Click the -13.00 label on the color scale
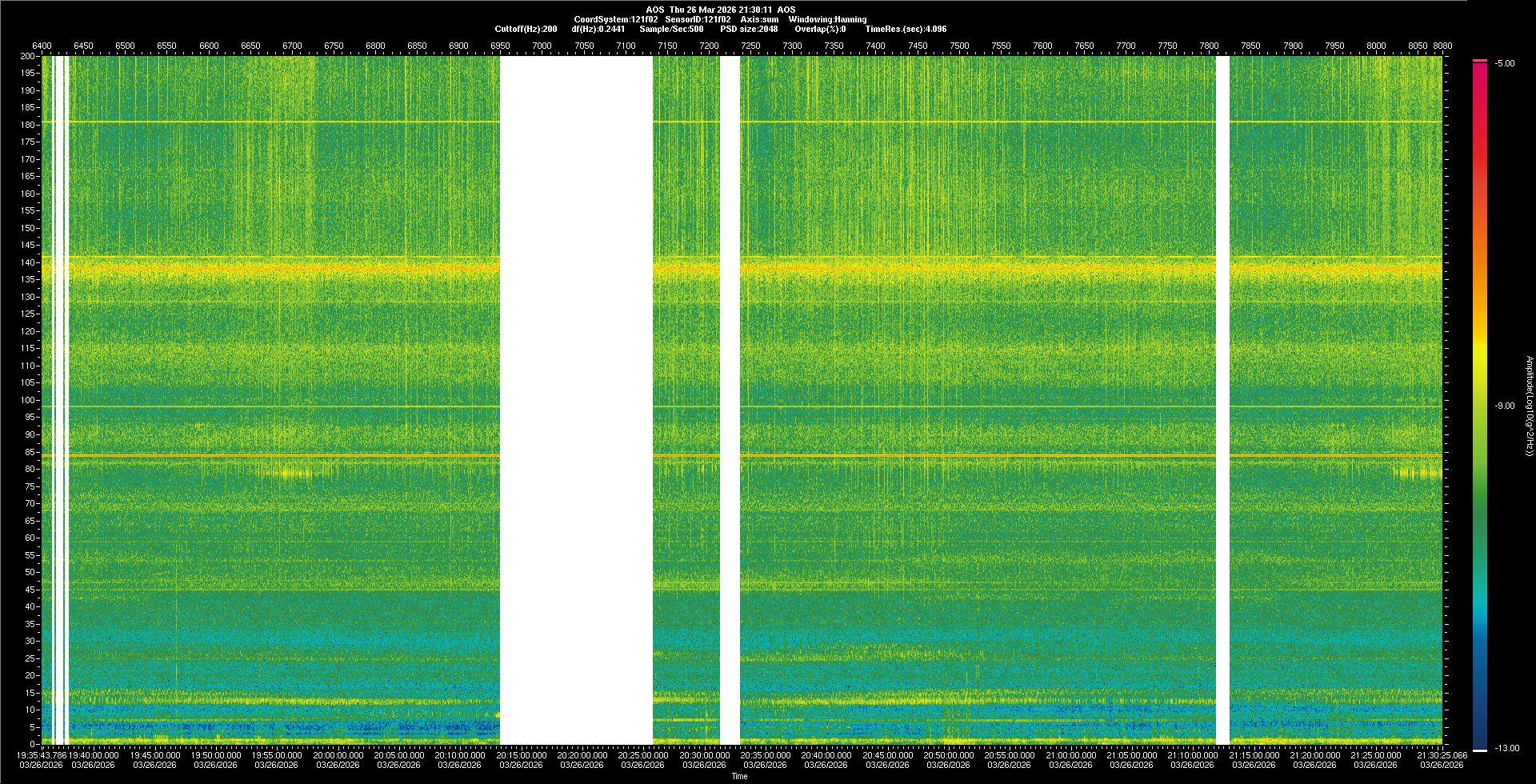The width and height of the screenshot is (1536, 784). point(1506,749)
